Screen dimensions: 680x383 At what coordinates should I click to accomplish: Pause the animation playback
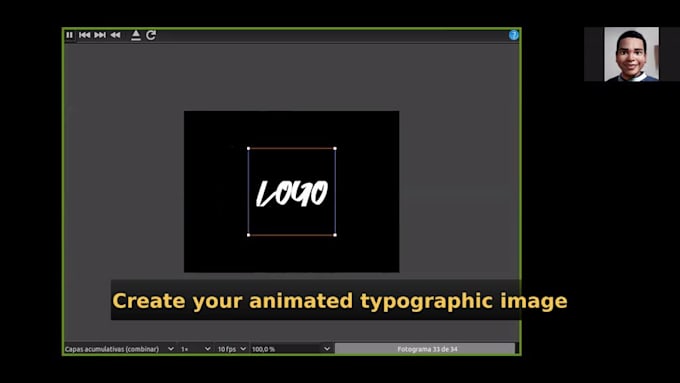[x=69, y=35]
